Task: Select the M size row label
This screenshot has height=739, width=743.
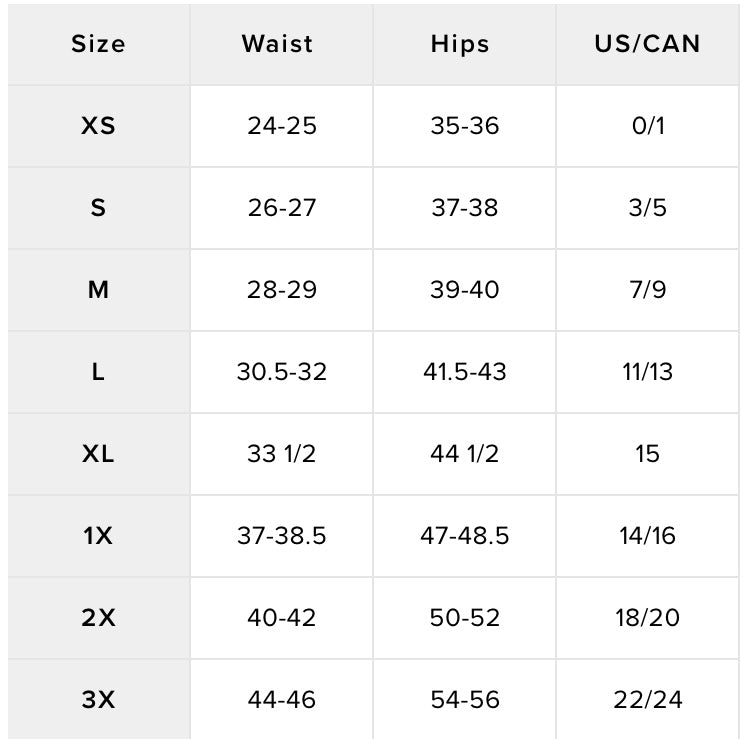Action: coord(98,290)
